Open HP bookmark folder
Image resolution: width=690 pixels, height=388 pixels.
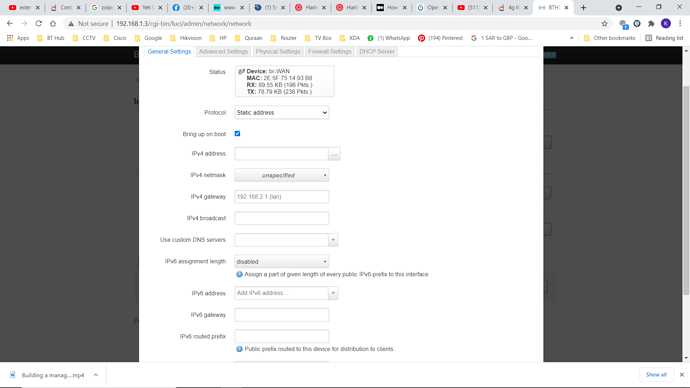tap(218, 38)
